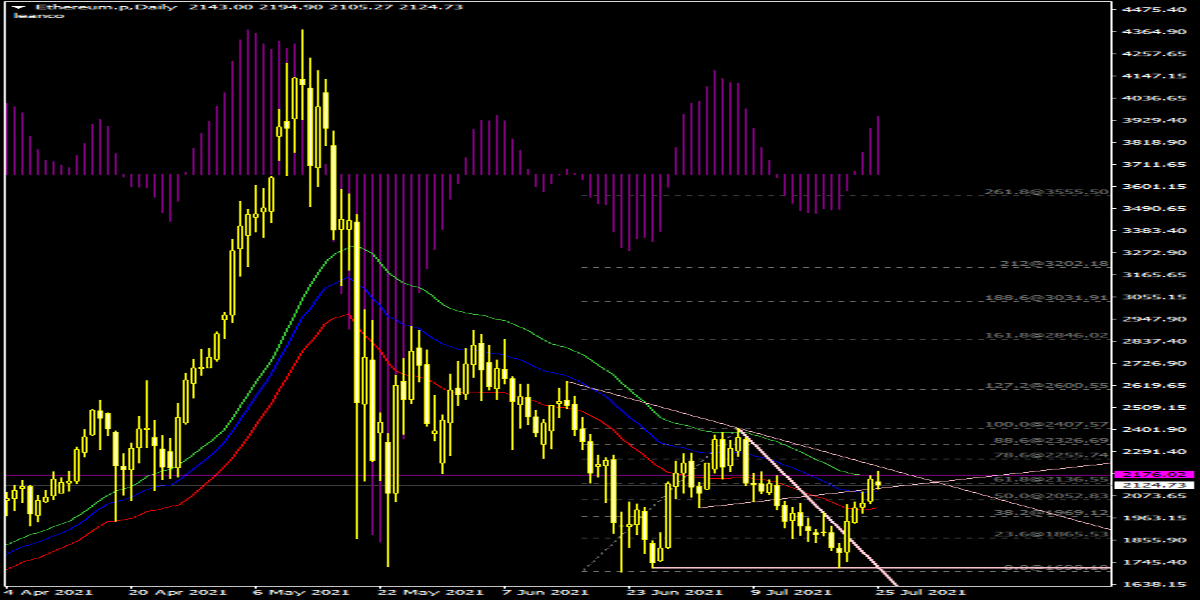Viewport: 1200px width, 600px height.
Task: Click the 2619.65 price scale value
Action: (1154, 386)
